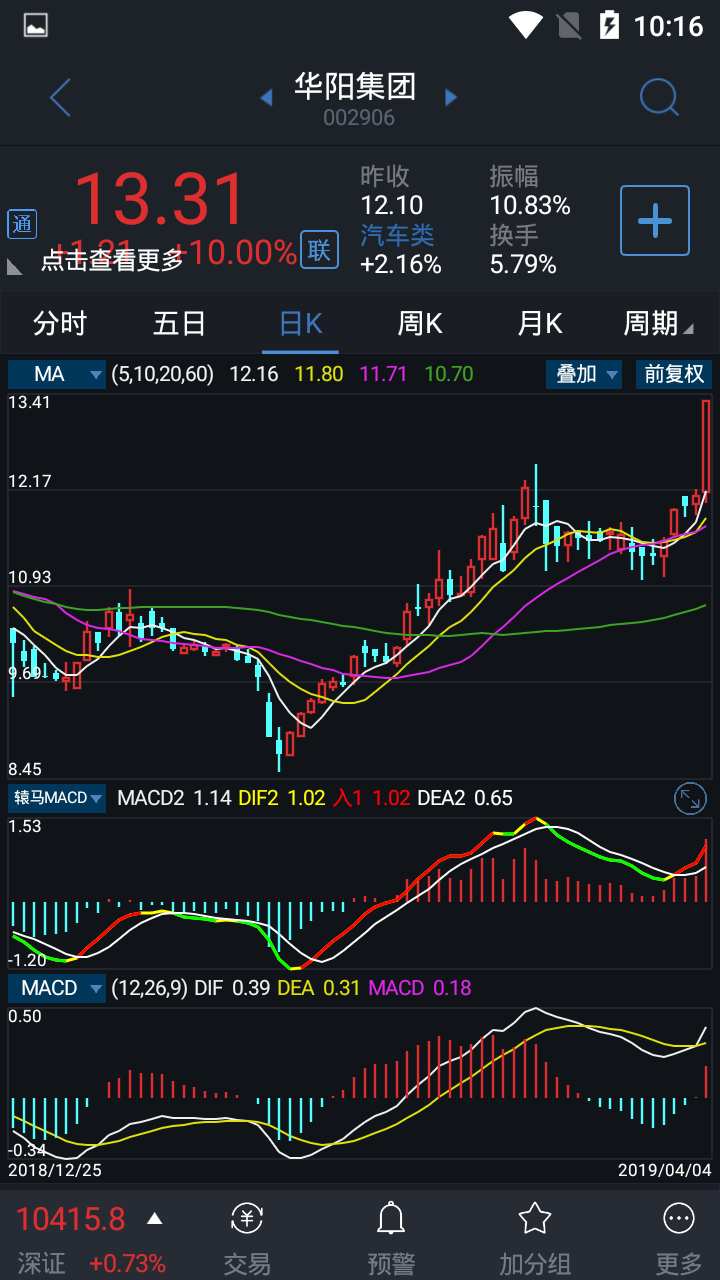Tap the battery icon in status bar
This screenshot has height=1280, width=720.
[609, 25]
